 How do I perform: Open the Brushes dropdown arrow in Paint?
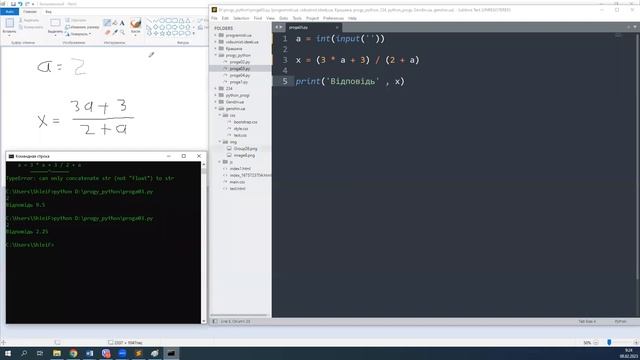click(136, 36)
